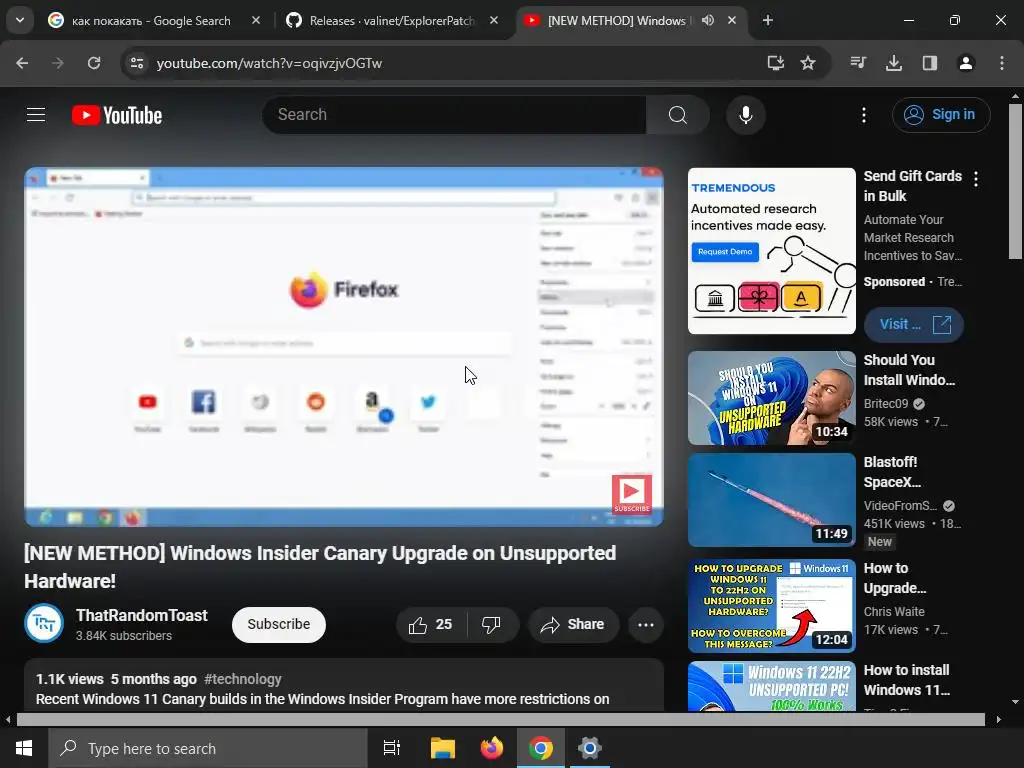This screenshot has width=1024, height=768.
Task: Open the tab search dropdown arrow
Action: pos(20,20)
